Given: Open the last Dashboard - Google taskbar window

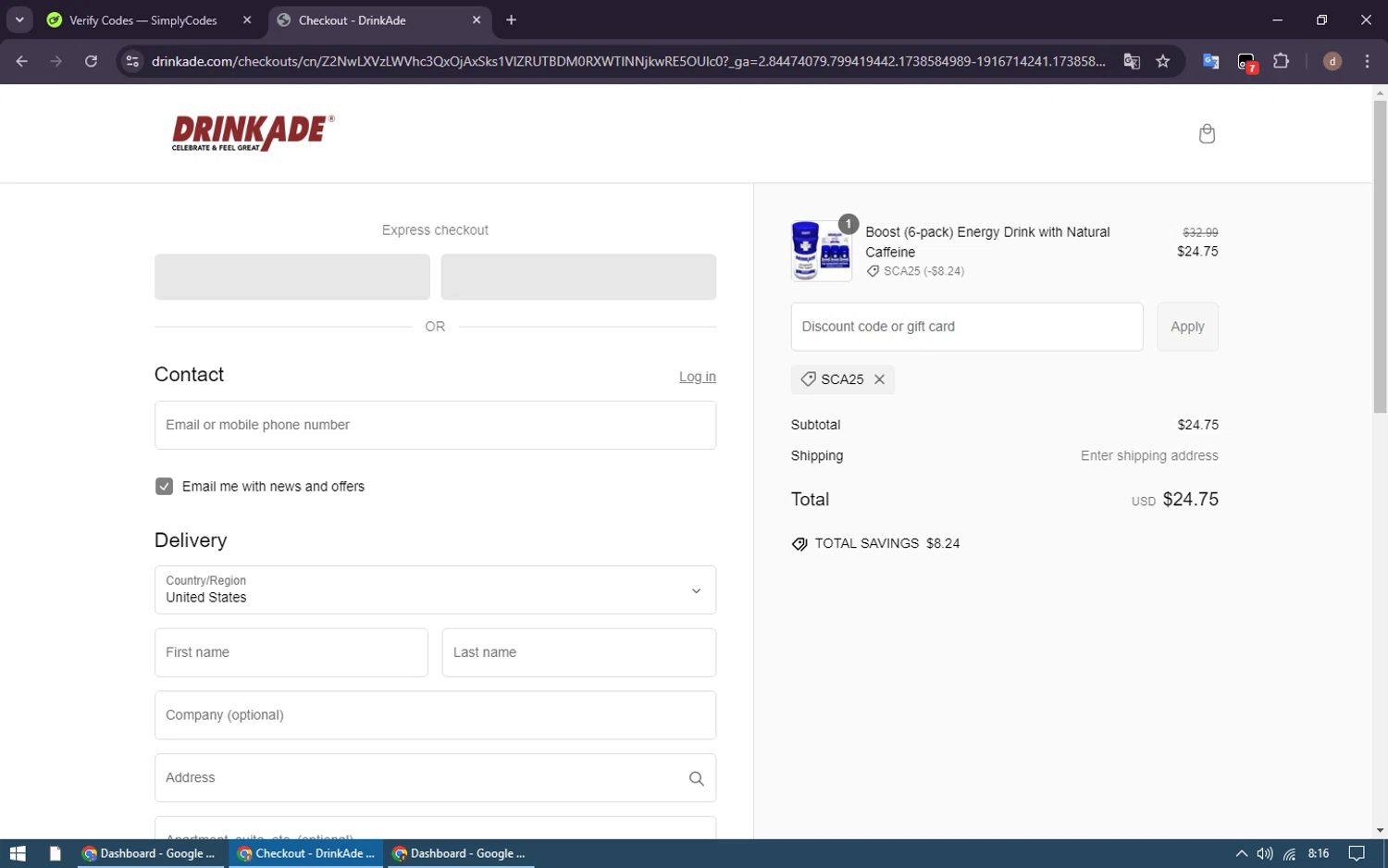Looking at the screenshot, I should 460,853.
